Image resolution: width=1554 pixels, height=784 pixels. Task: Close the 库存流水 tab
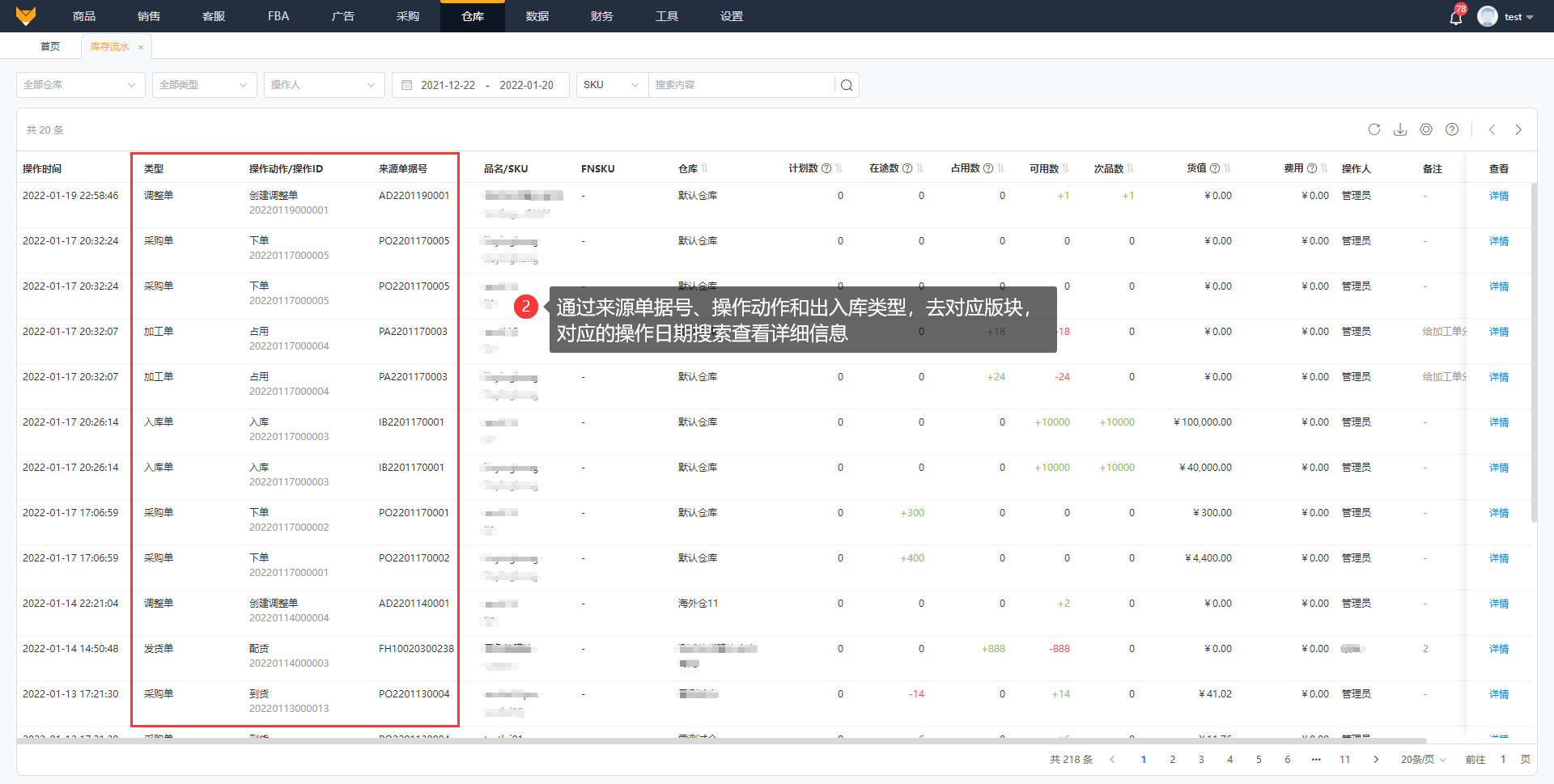click(141, 47)
